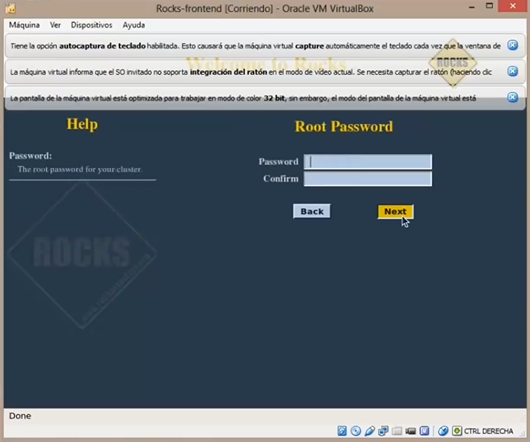Image resolution: width=530 pixels, height=442 pixels.
Task: Open the Ayuda menu
Action: pos(134,25)
